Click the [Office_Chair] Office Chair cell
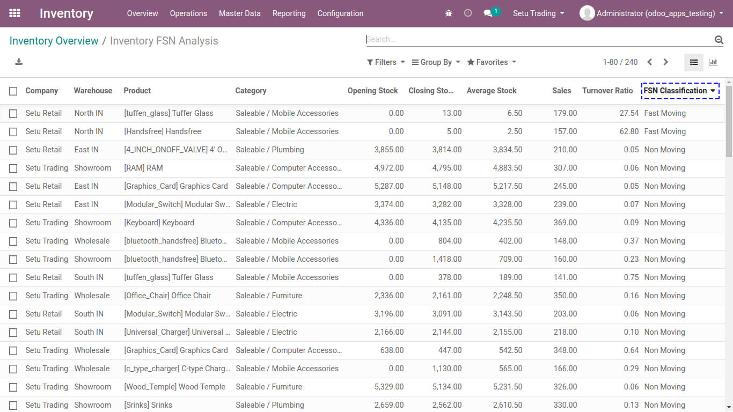Screen dimensions: 733x412 click(167, 296)
